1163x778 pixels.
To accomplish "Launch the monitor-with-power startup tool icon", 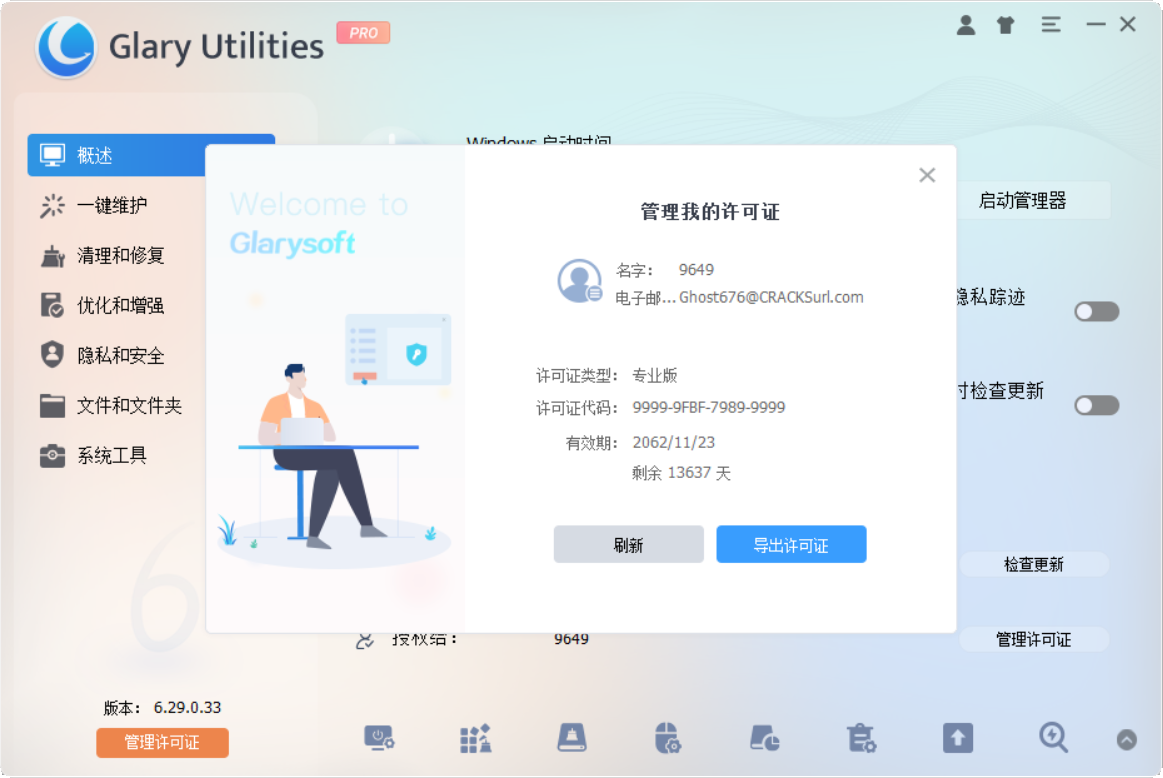I will click(379, 739).
